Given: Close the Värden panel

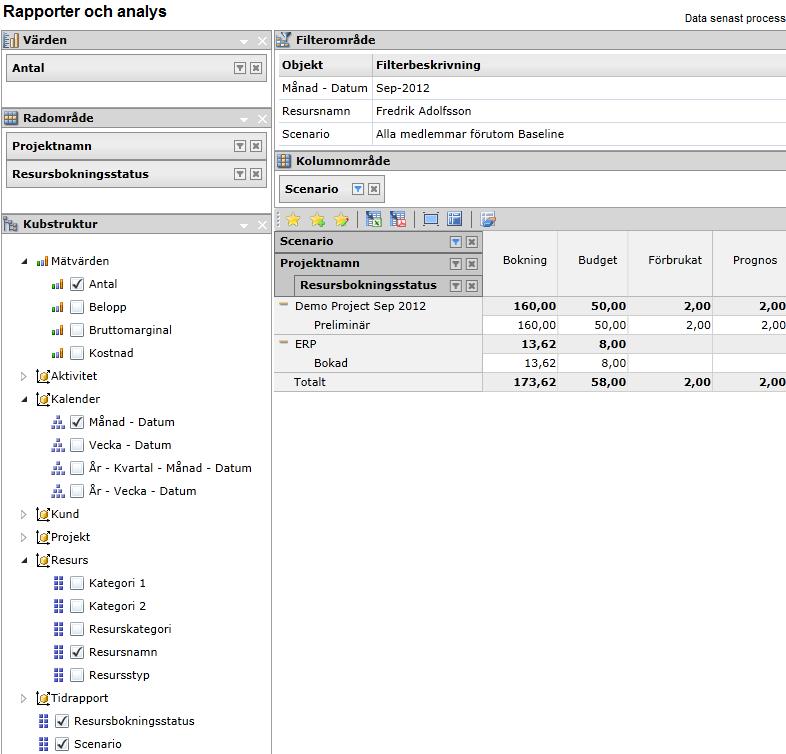Looking at the screenshot, I should (x=262, y=41).
